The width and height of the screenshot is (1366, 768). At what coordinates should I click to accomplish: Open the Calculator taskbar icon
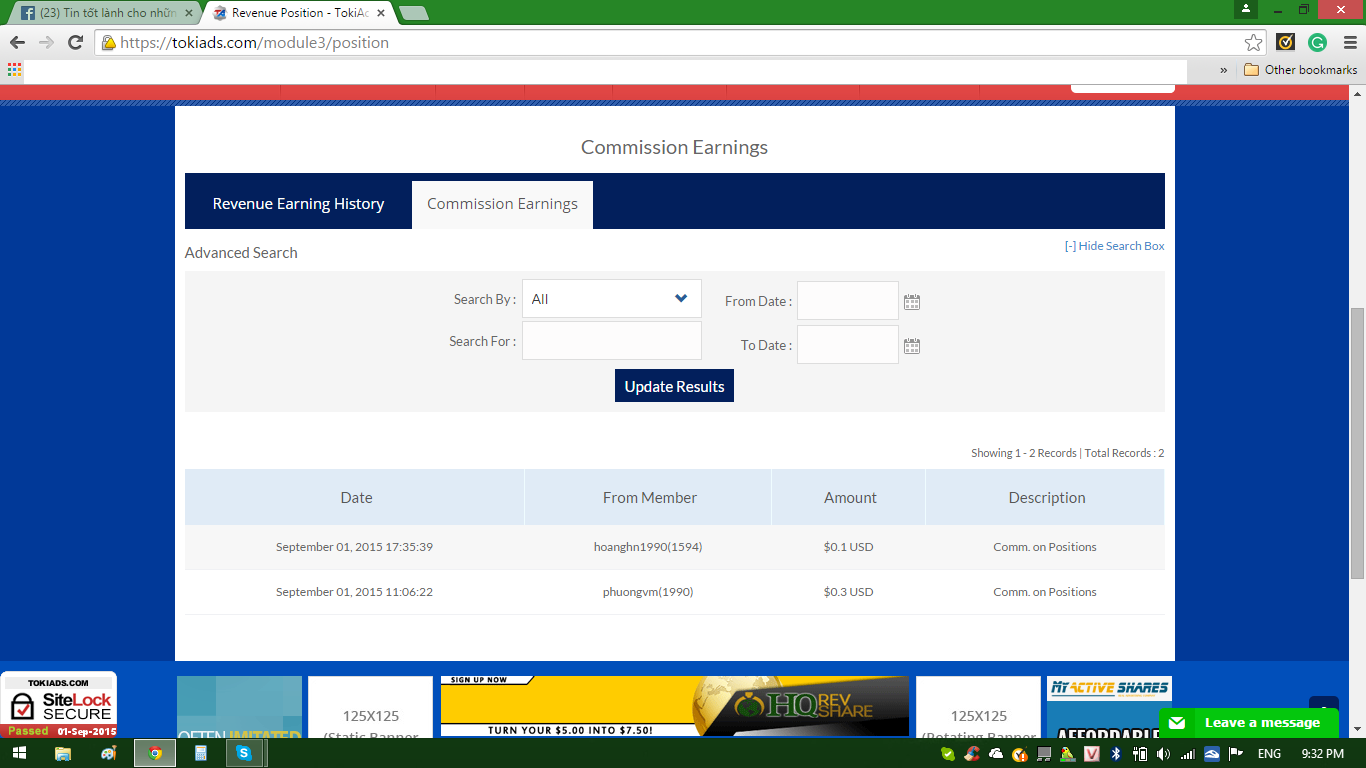[x=200, y=753]
